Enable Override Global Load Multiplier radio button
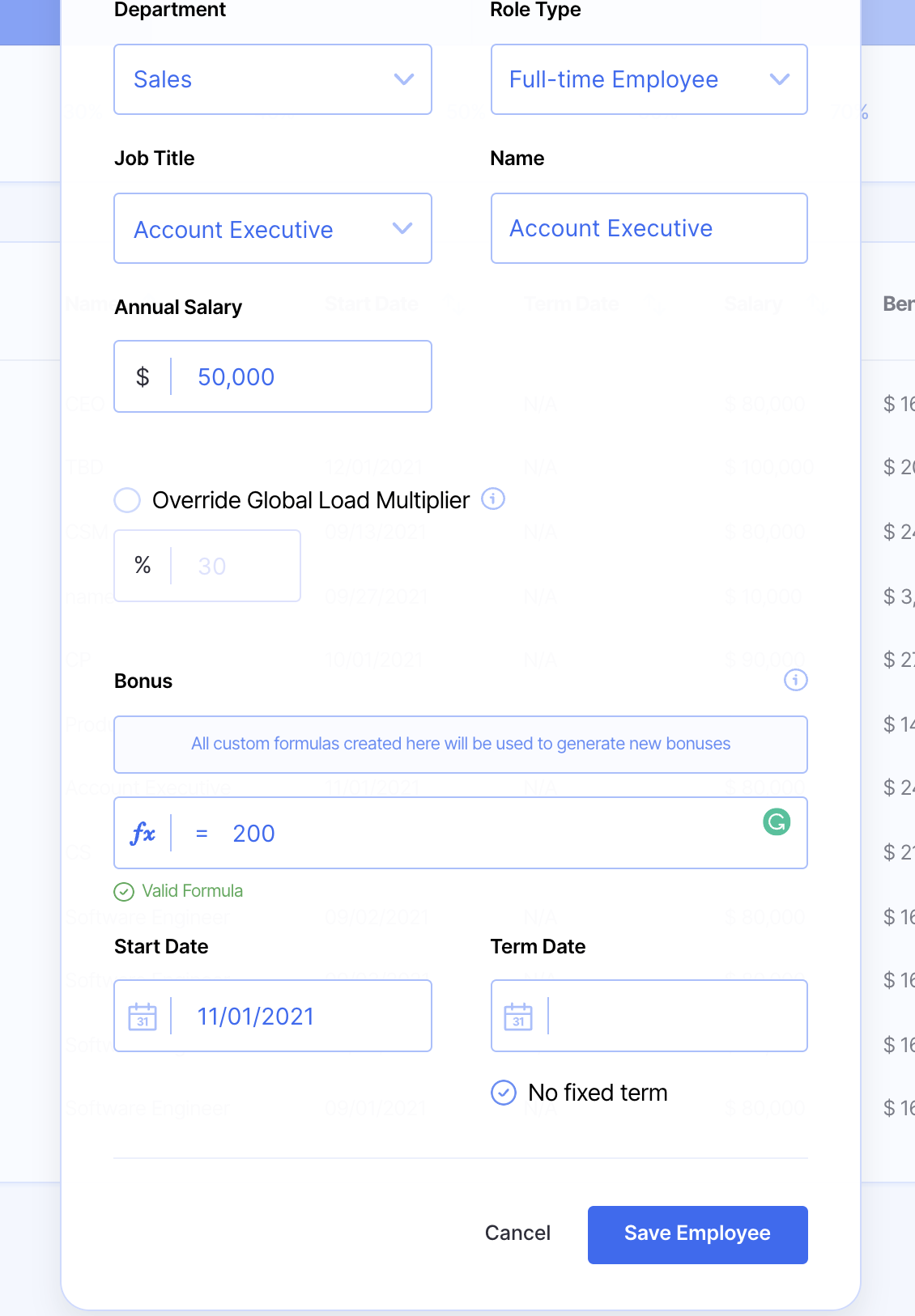915x1316 pixels. (x=127, y=500)
